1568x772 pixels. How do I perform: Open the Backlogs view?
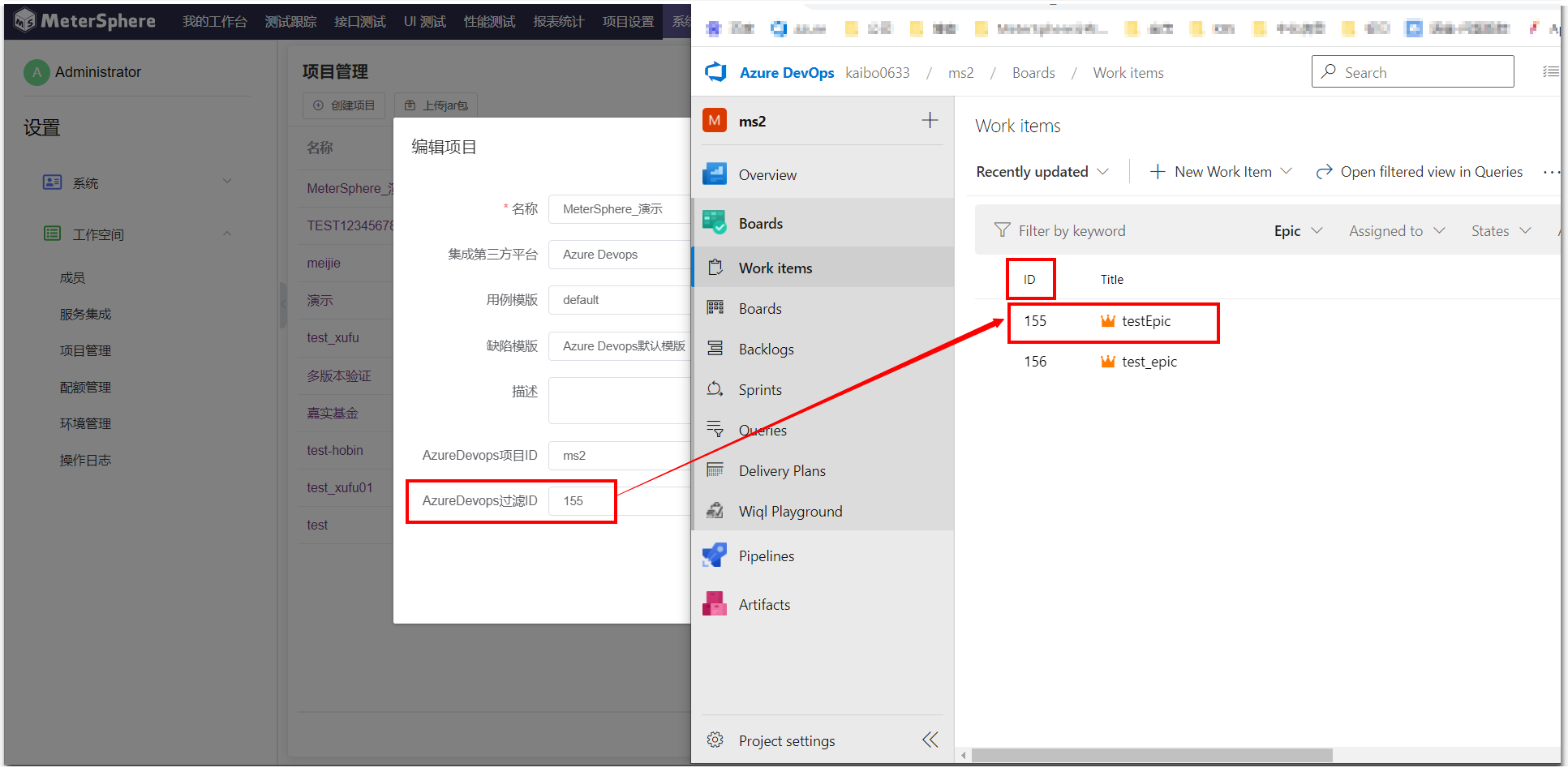click(766, 349)
